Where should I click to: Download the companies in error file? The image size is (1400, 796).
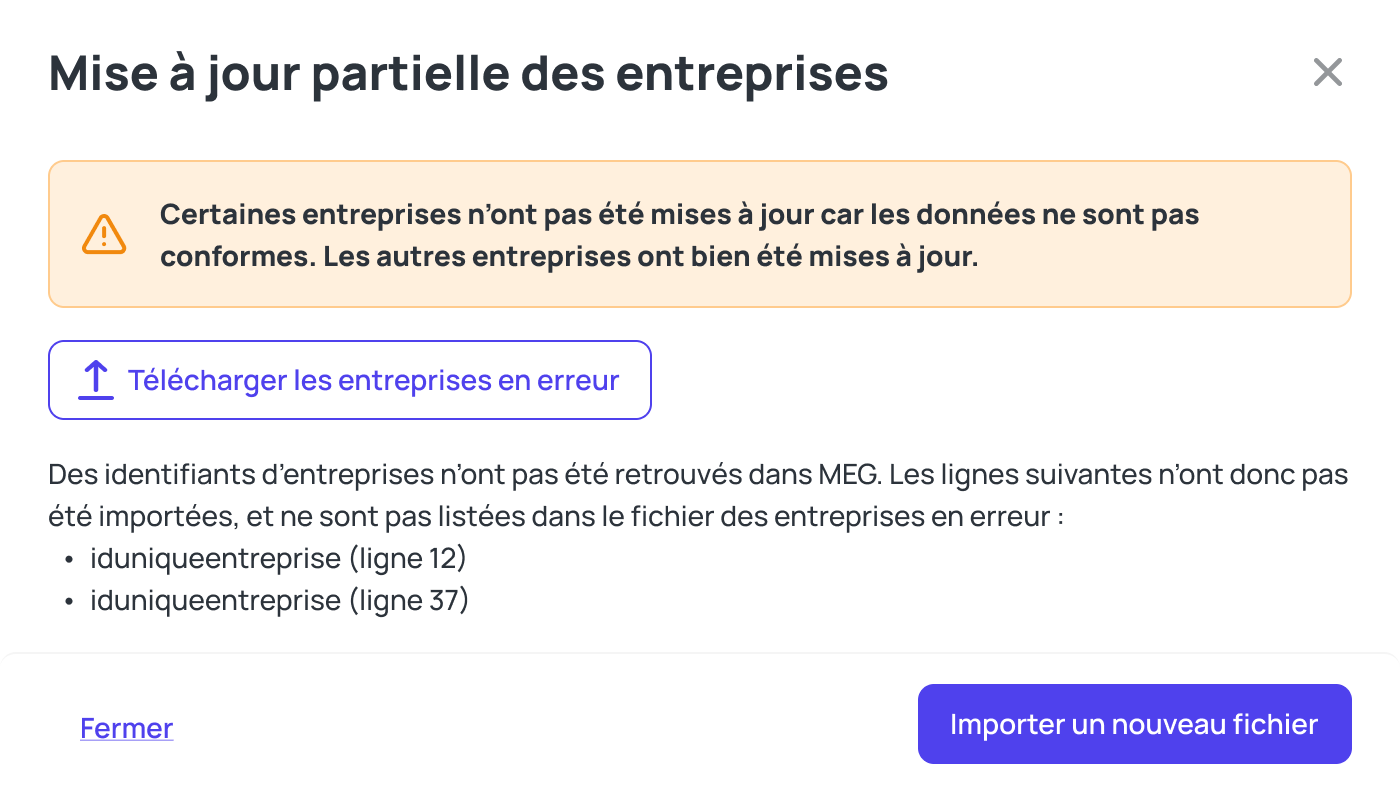click(349, 380)
